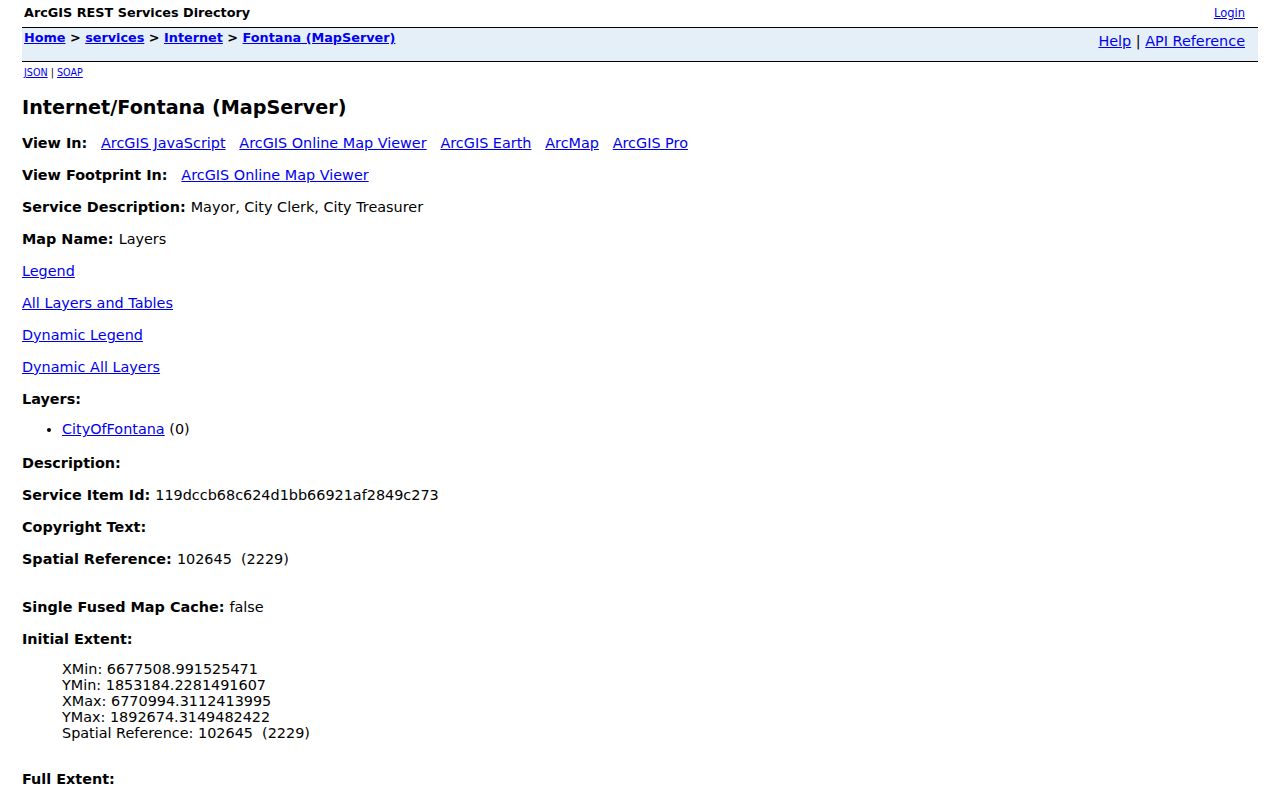Select the Service Item Id value 119dccb68c624d1bb66921af2849c273
Viewport: 1280px width, 800px height.
click(296, 495)
